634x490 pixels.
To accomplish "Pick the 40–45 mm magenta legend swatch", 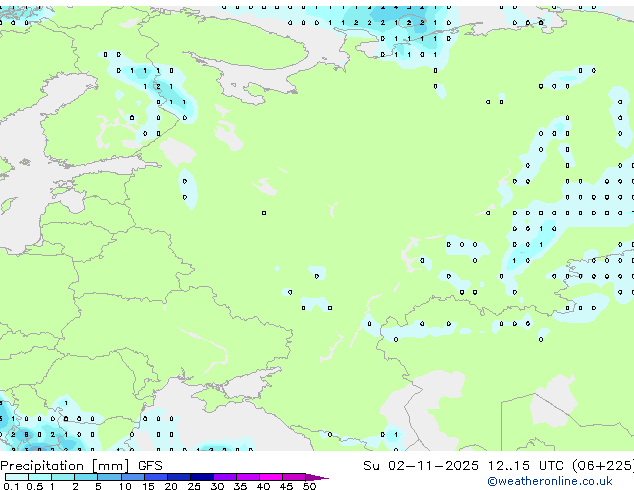I will [271, 477].
